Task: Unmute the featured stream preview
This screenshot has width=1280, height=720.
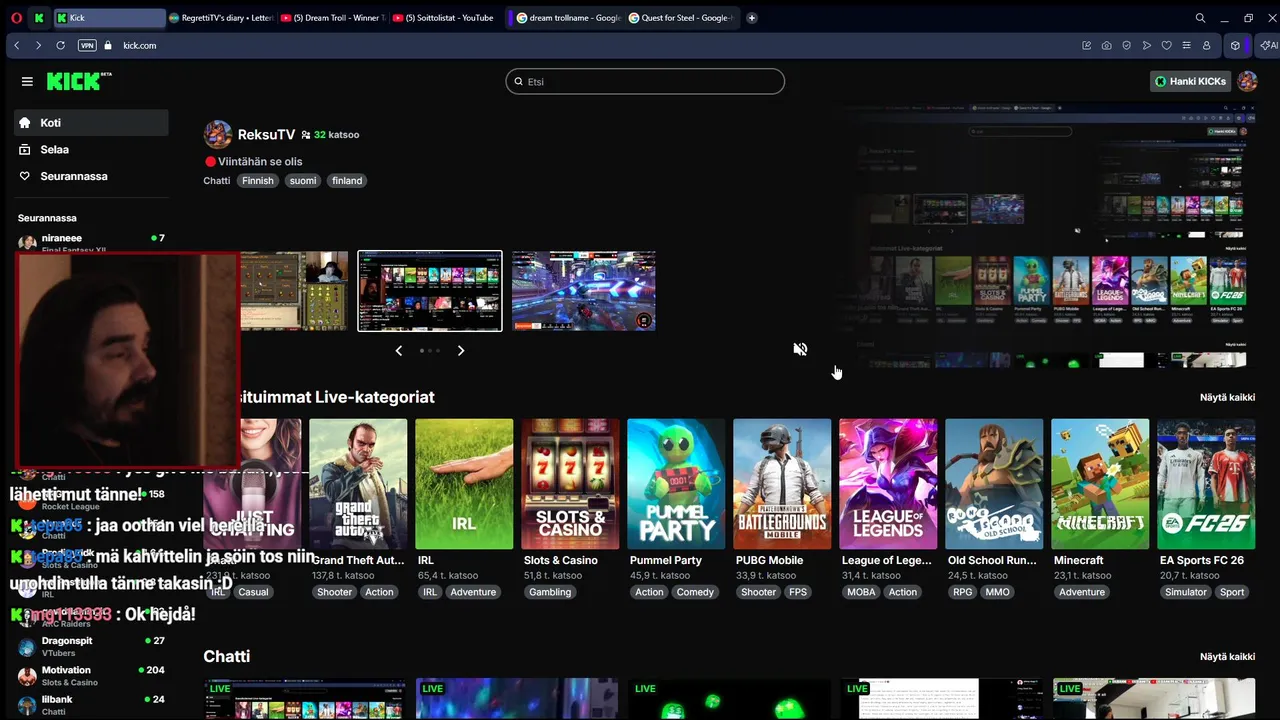Action: click(800, 349)
